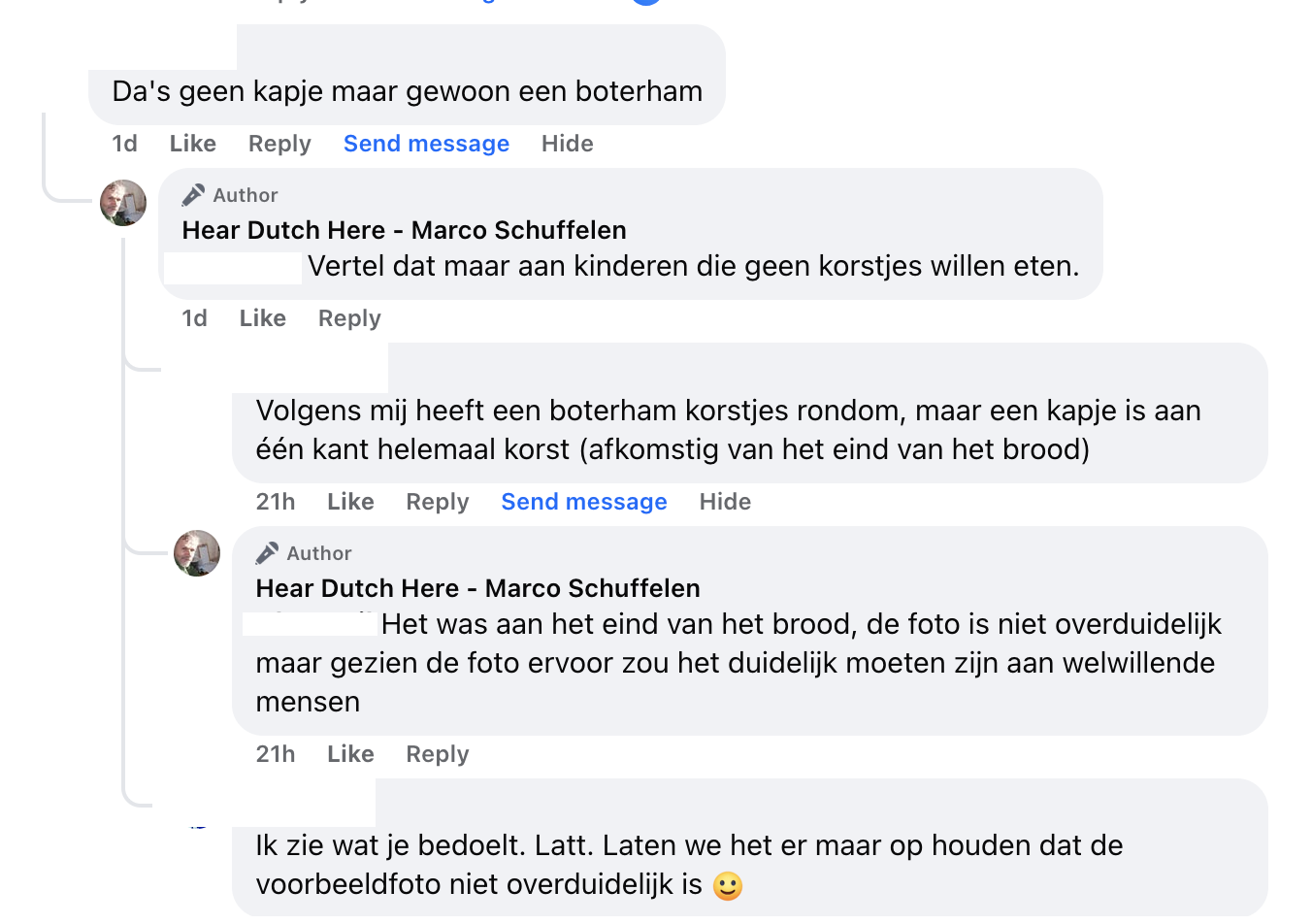This screenshot has width=1312, height=924.
Task: Hide the "gewoon een boterham" comment
Action: [567, 144]
